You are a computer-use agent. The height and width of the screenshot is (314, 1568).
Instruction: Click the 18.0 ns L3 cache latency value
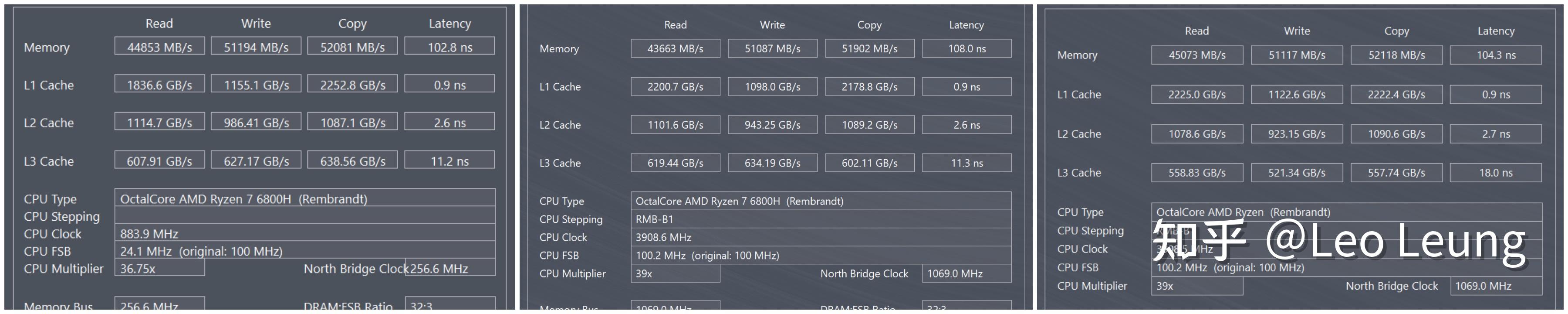tap(1496, 173)
